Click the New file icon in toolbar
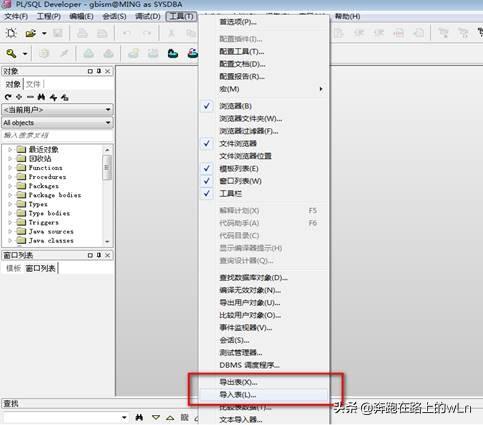Image resolution: width=483 pixels, height=425 pixels. click(x=11, y=33)
